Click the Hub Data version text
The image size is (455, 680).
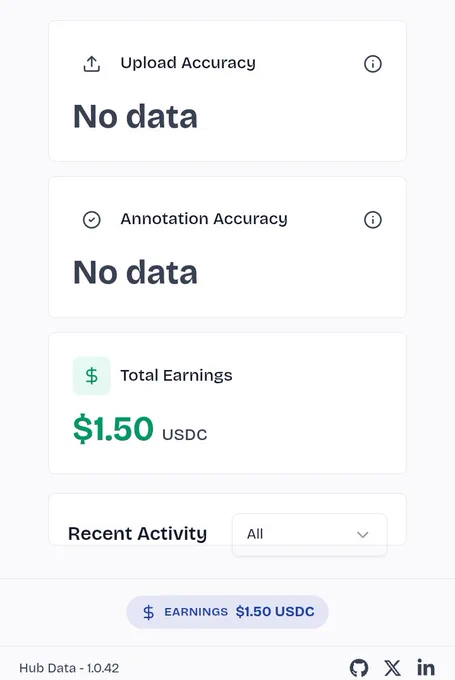69,668
